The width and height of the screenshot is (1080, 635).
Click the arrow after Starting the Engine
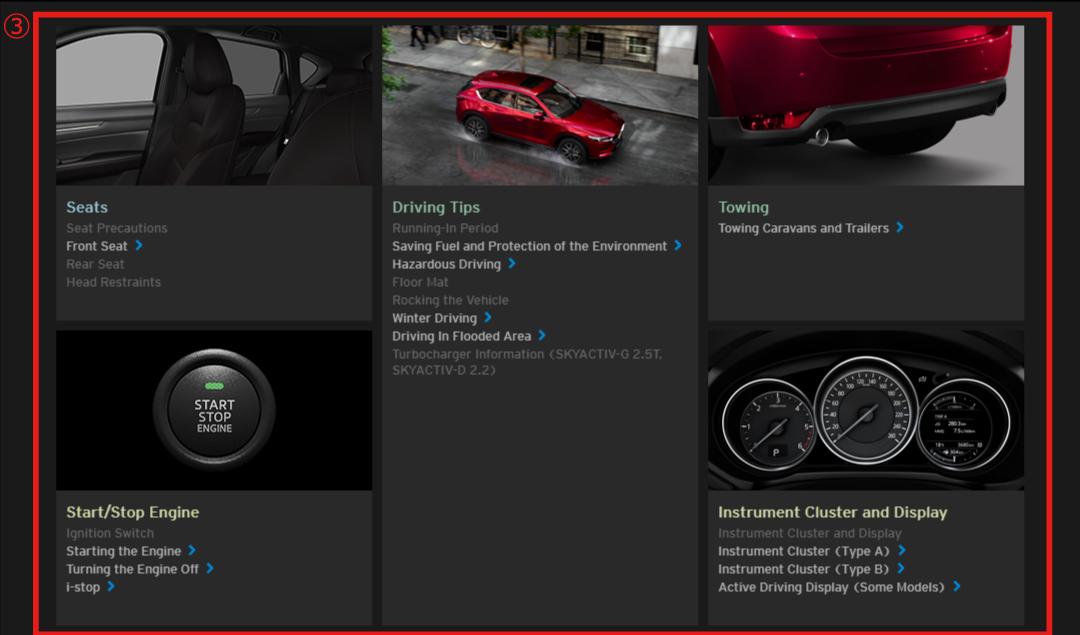(x=192, y=551)
